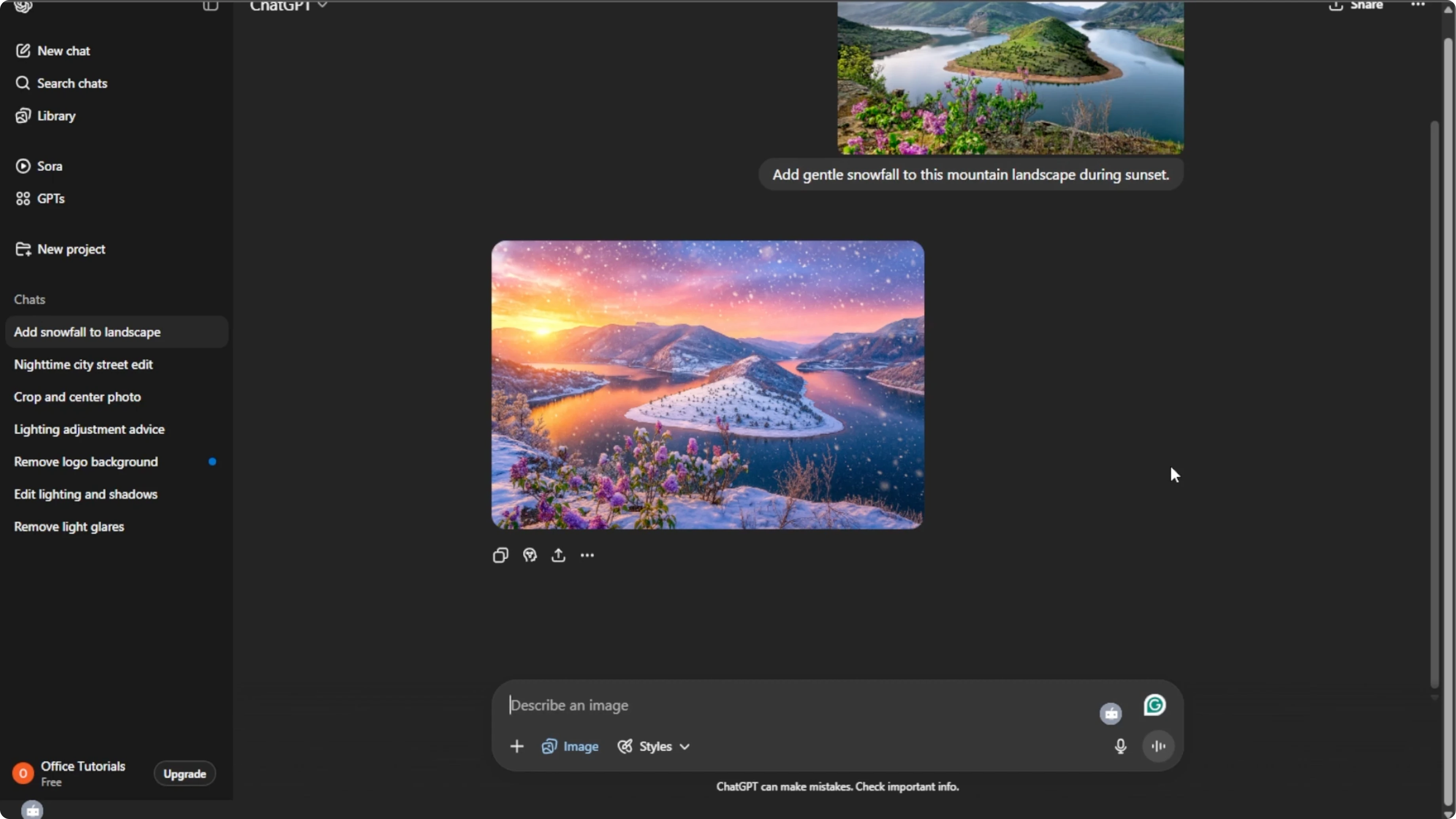This screenshot has width=1456, height=819.
Task: Click the snowfall prompt message bubble
Action: pyautogui.click(x=971, y=174)
